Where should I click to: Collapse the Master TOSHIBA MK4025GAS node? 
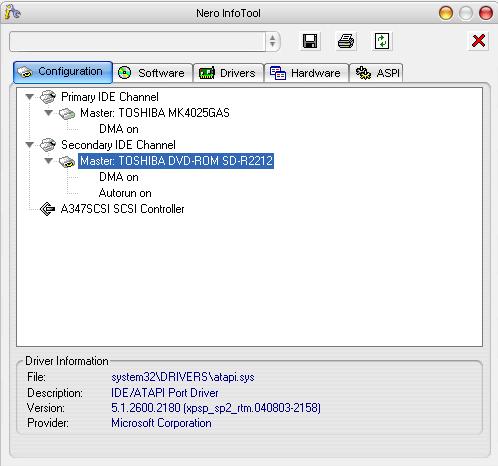click(49, 113)
